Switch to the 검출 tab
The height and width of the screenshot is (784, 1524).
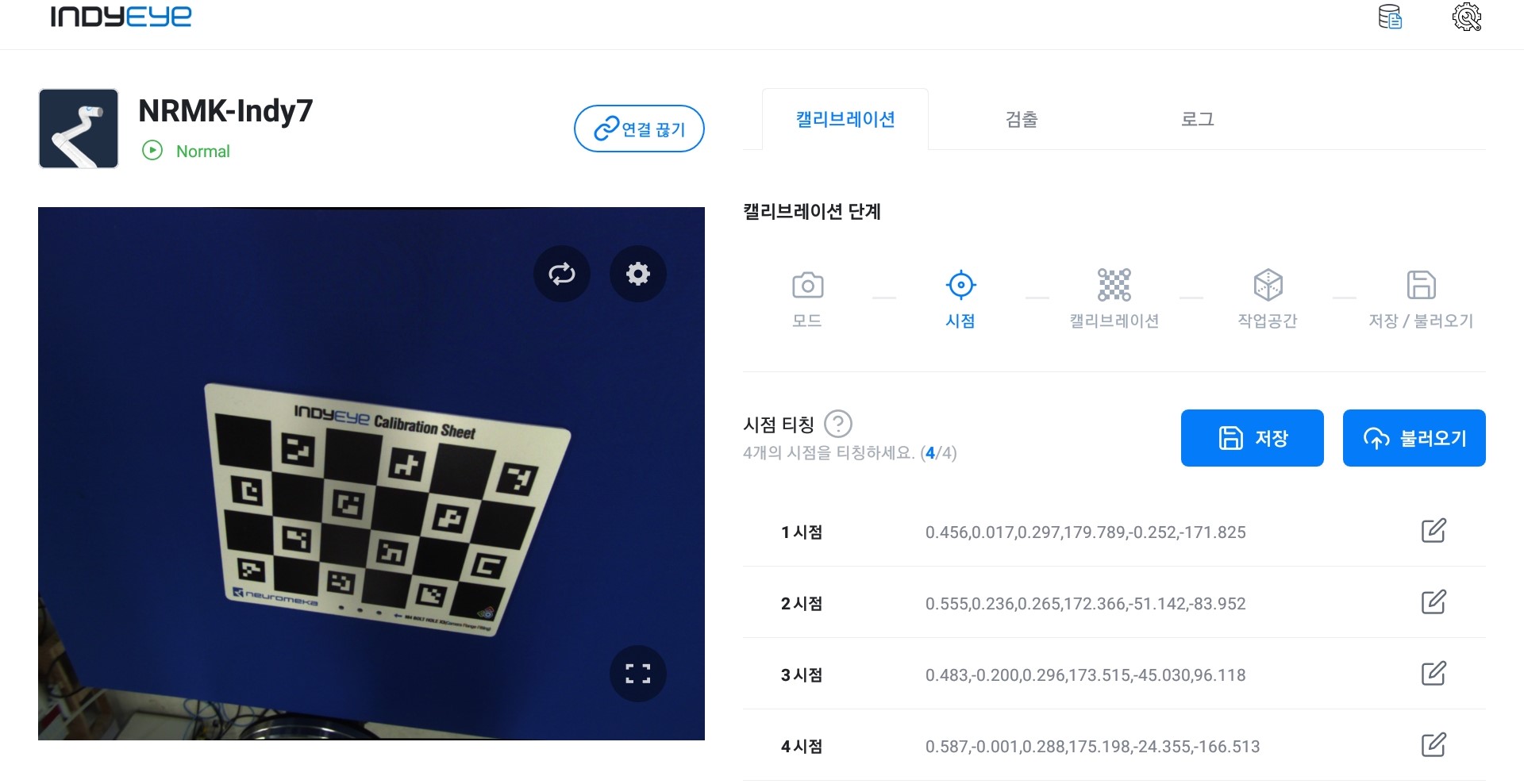pyautogui.click(x=1022, y=119)
